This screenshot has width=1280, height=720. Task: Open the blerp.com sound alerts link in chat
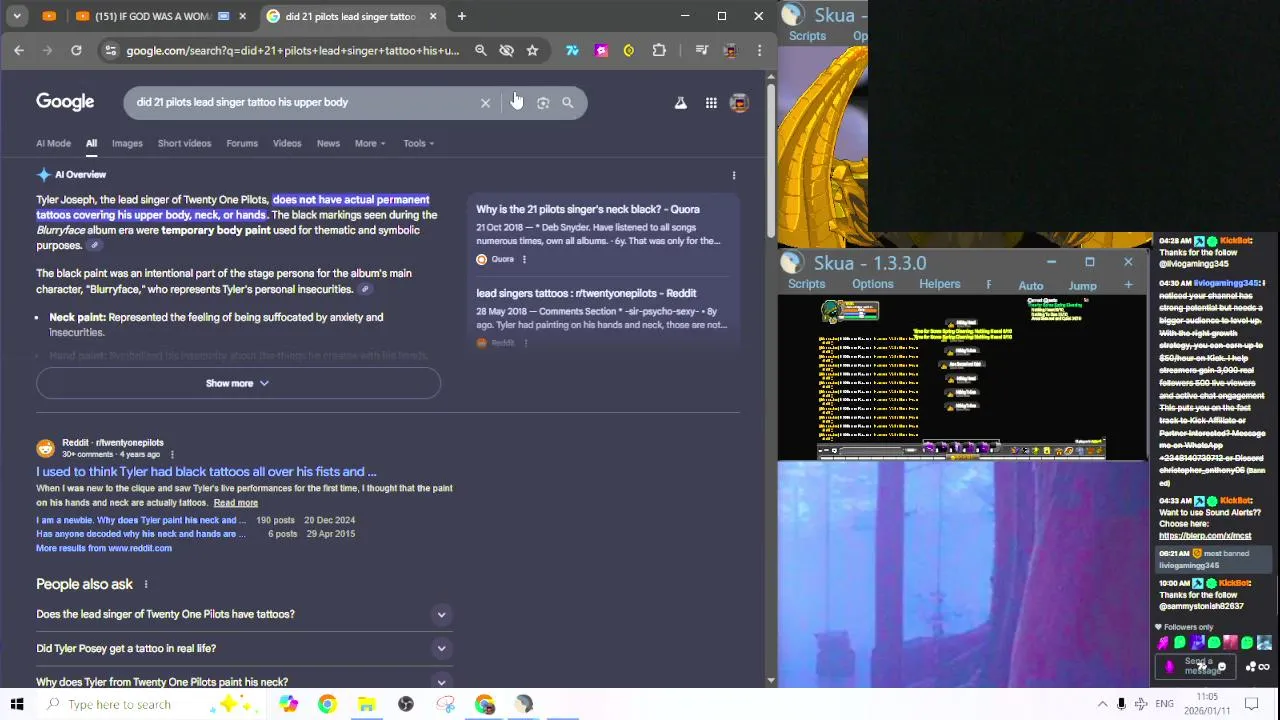click(x=1205, y=536)
